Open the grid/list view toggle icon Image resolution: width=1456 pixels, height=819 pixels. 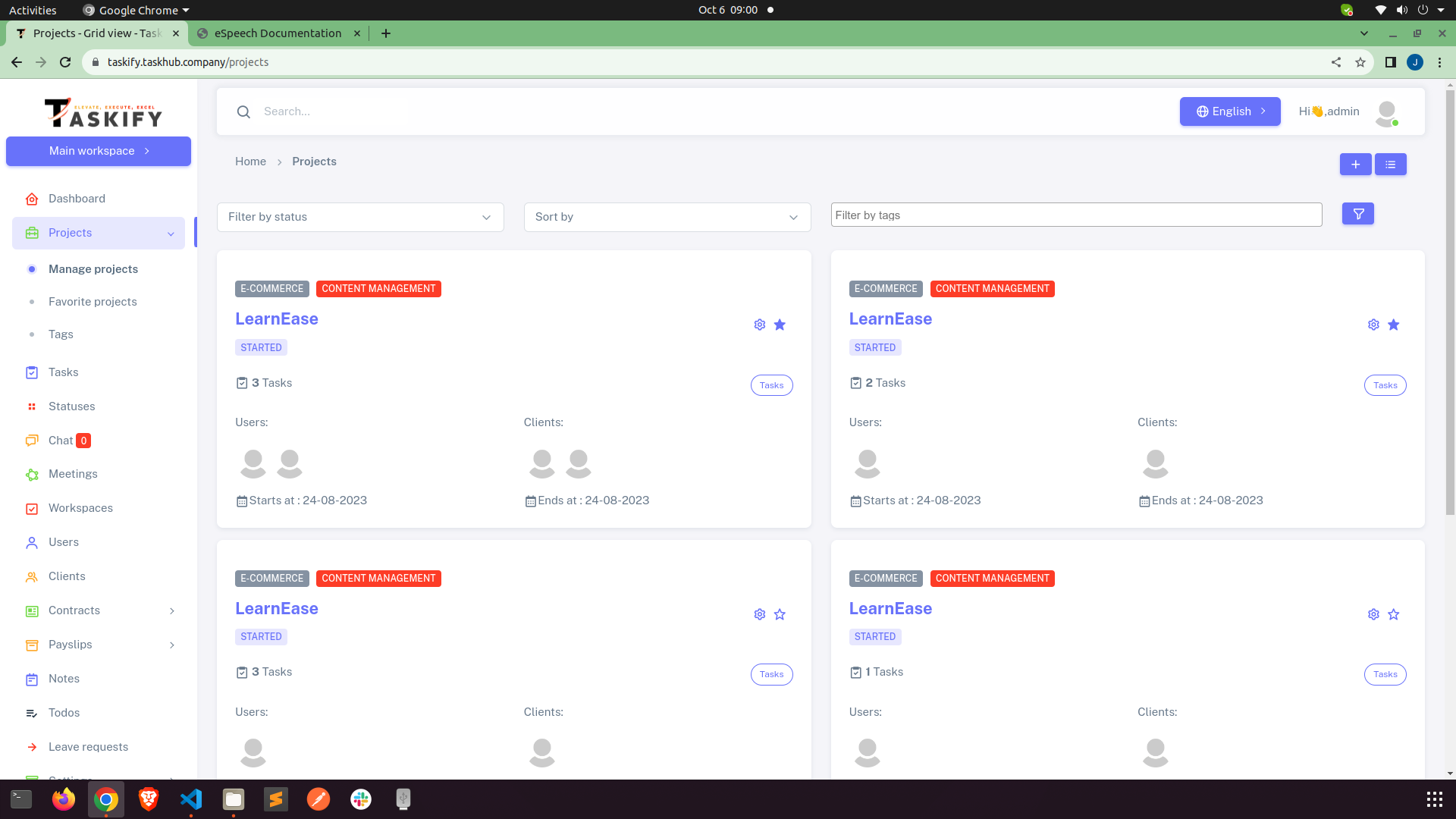[x=1390, y=164]
